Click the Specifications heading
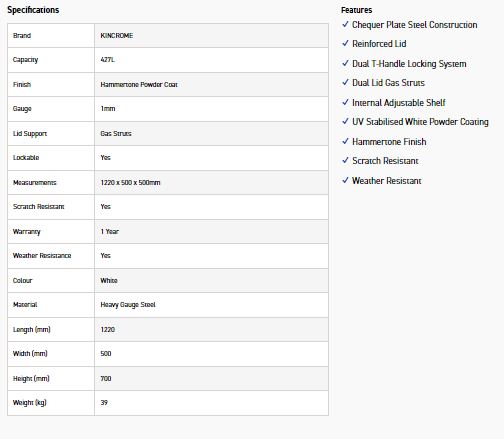504x439 pixels. pos(33,10)
